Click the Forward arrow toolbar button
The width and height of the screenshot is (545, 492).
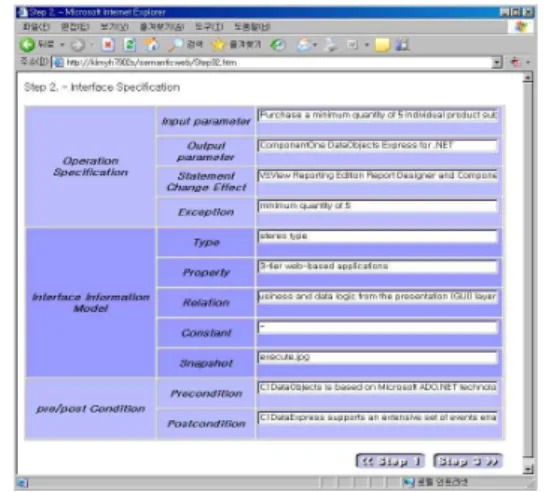coord(78,45)
